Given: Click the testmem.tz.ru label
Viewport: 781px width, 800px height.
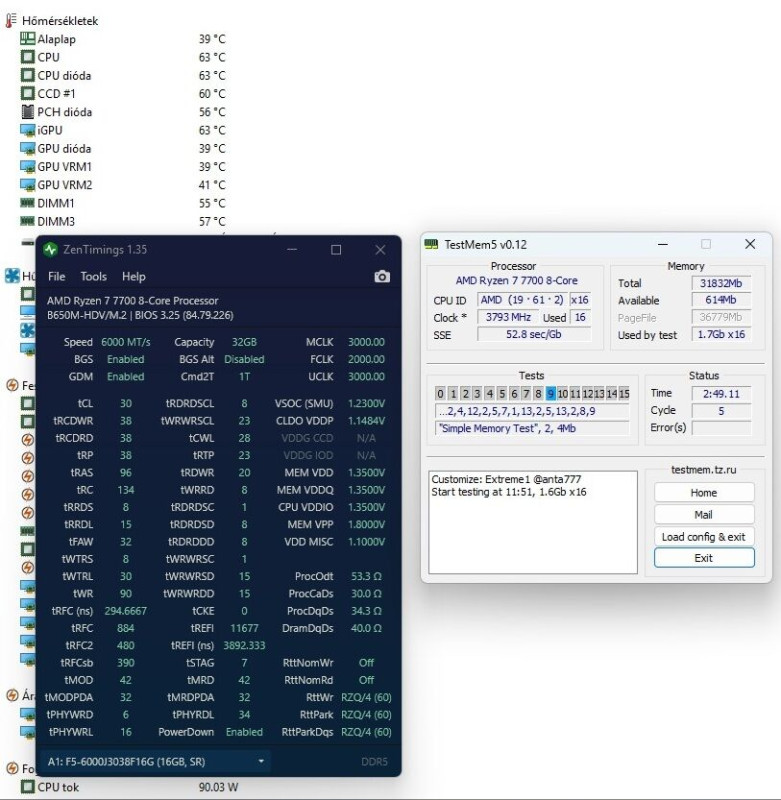Looking at the screenshot, I should (703, 470).
